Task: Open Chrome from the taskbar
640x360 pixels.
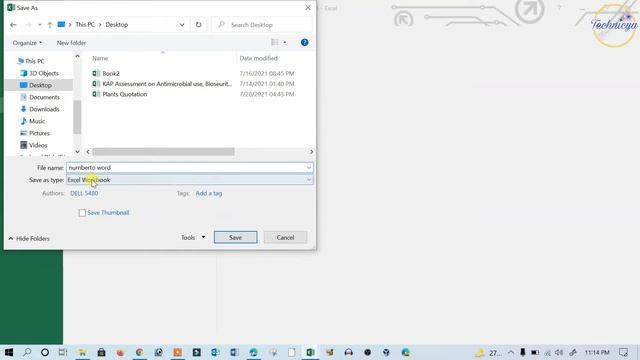Action: pos(139,352)
